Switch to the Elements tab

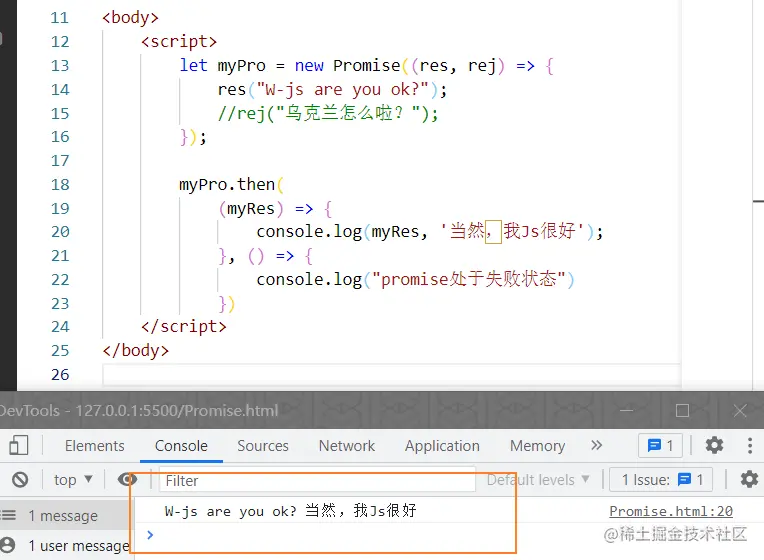(x=95, y=446)
